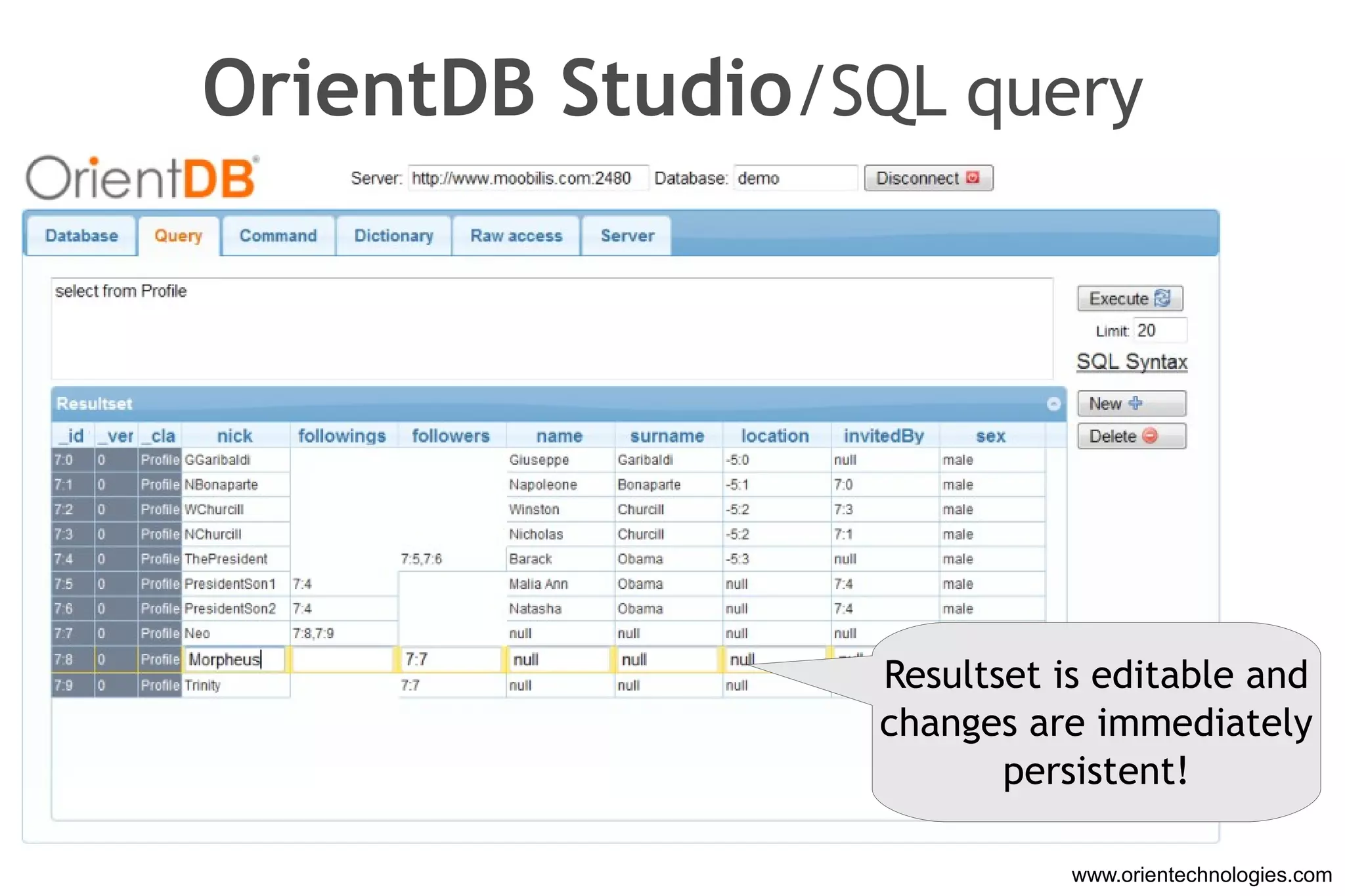1345x896 pixels.
Task: Select row id 7:4
Action: [x=72, y=559]
